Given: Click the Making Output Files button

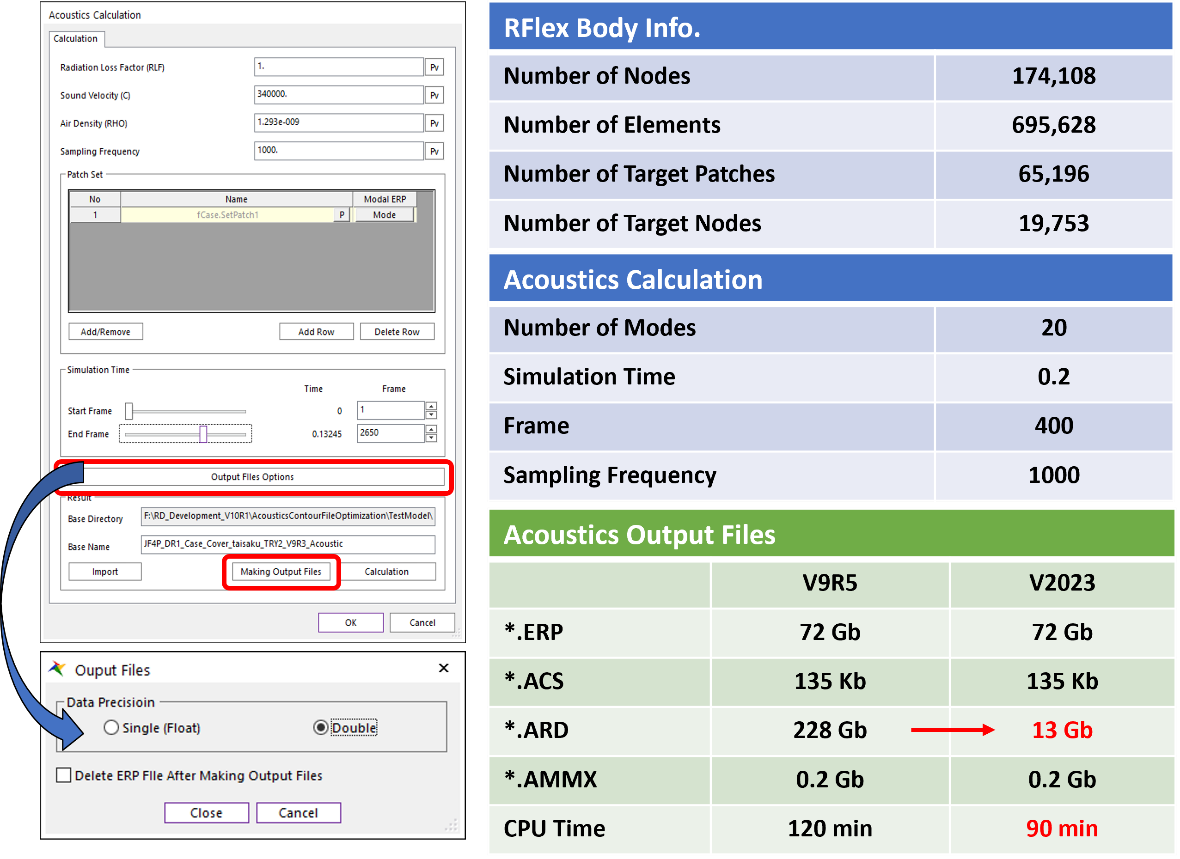Looking at the screenshot, I should click(281, 572).
